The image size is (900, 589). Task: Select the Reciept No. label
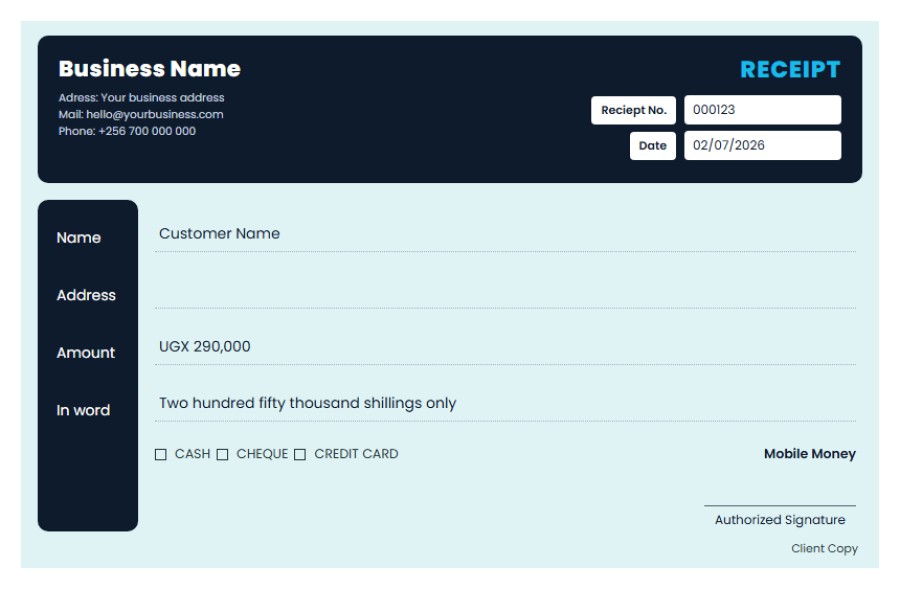coord(633,110)
